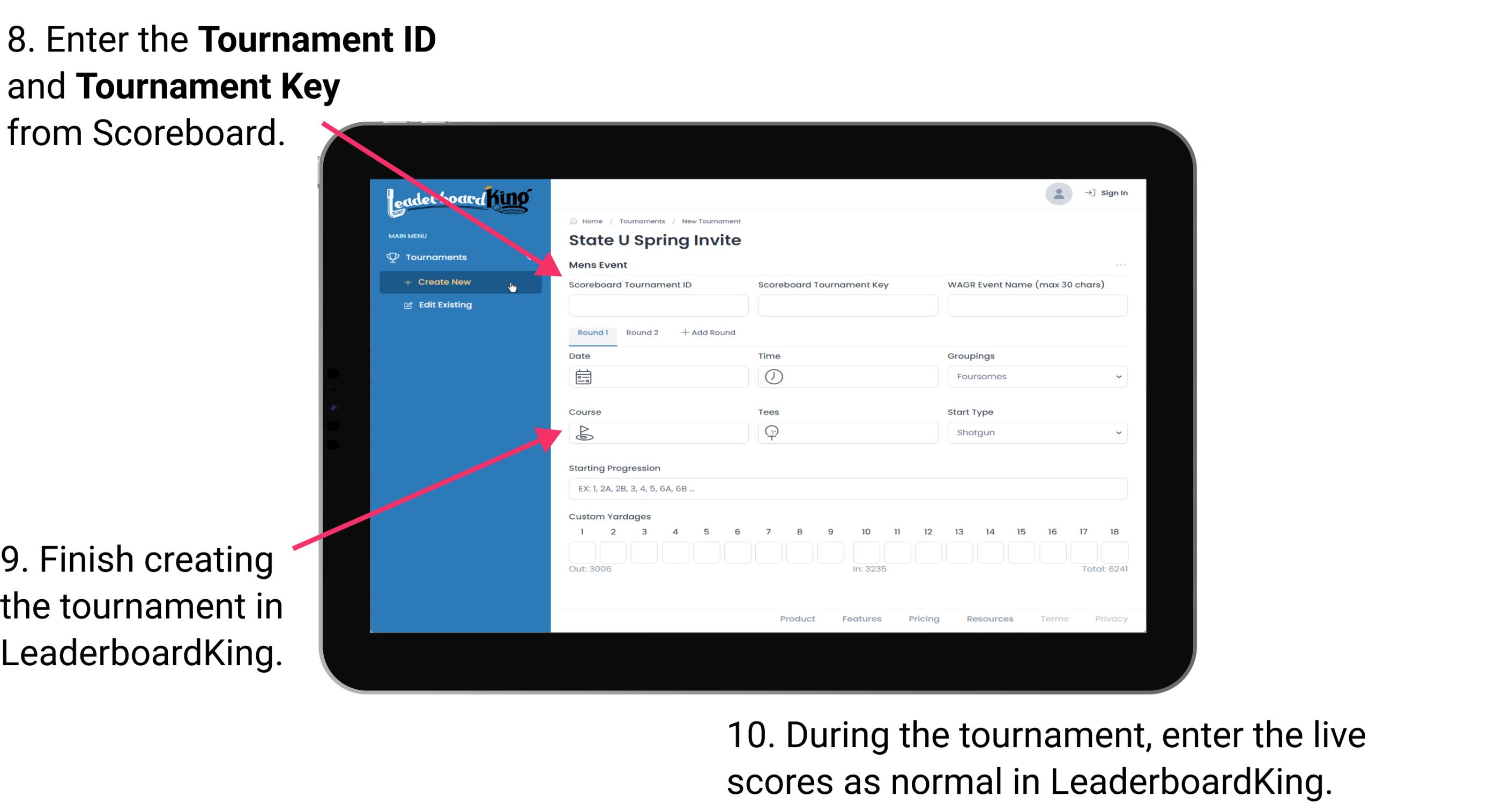
Task: Click the tee/pin icon under Tees field
Action: click(x=774, y=432)
